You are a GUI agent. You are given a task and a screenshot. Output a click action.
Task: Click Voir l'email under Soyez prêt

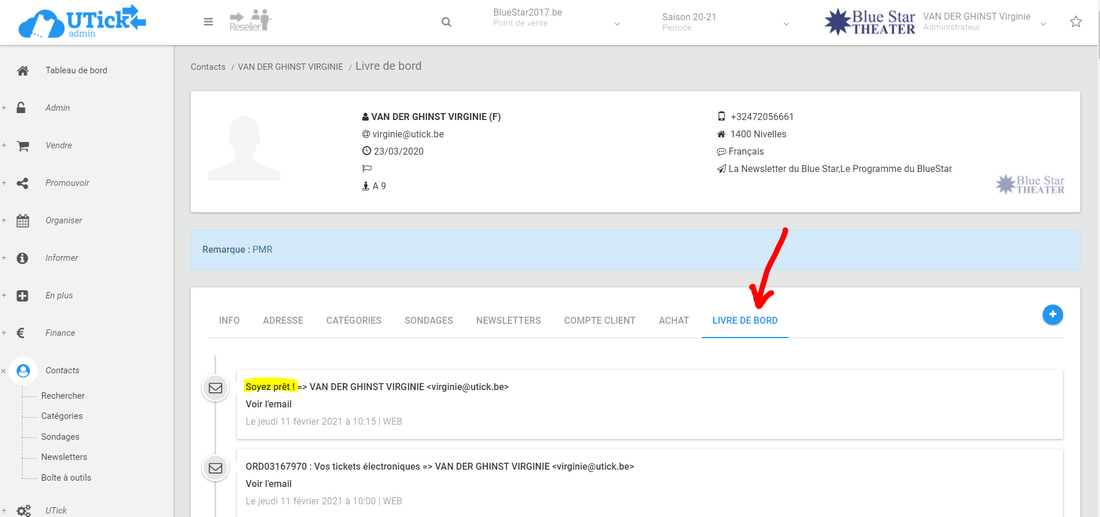(269, 404)
